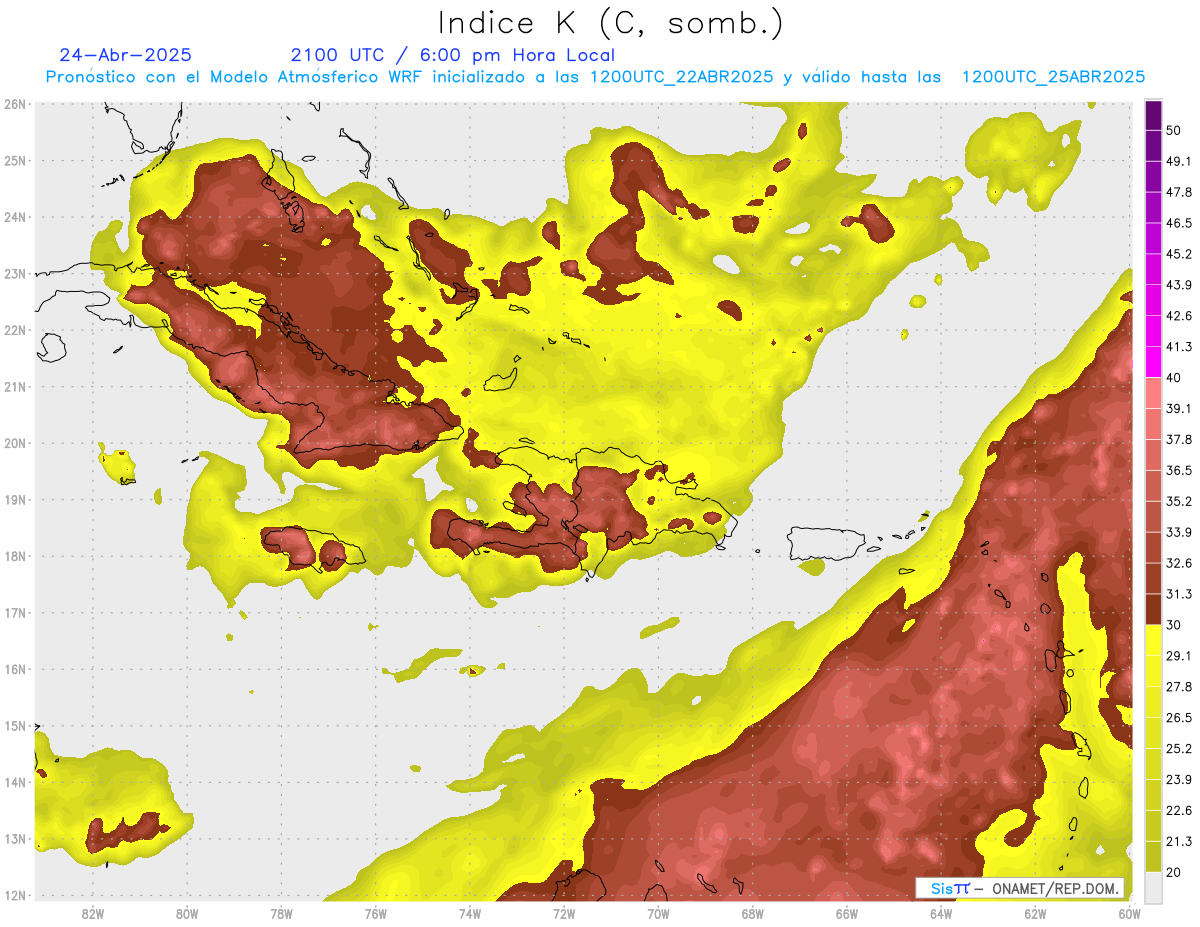Click the 25N latitude label
The width and height of the screenshot is (1200, 927).
16,160
